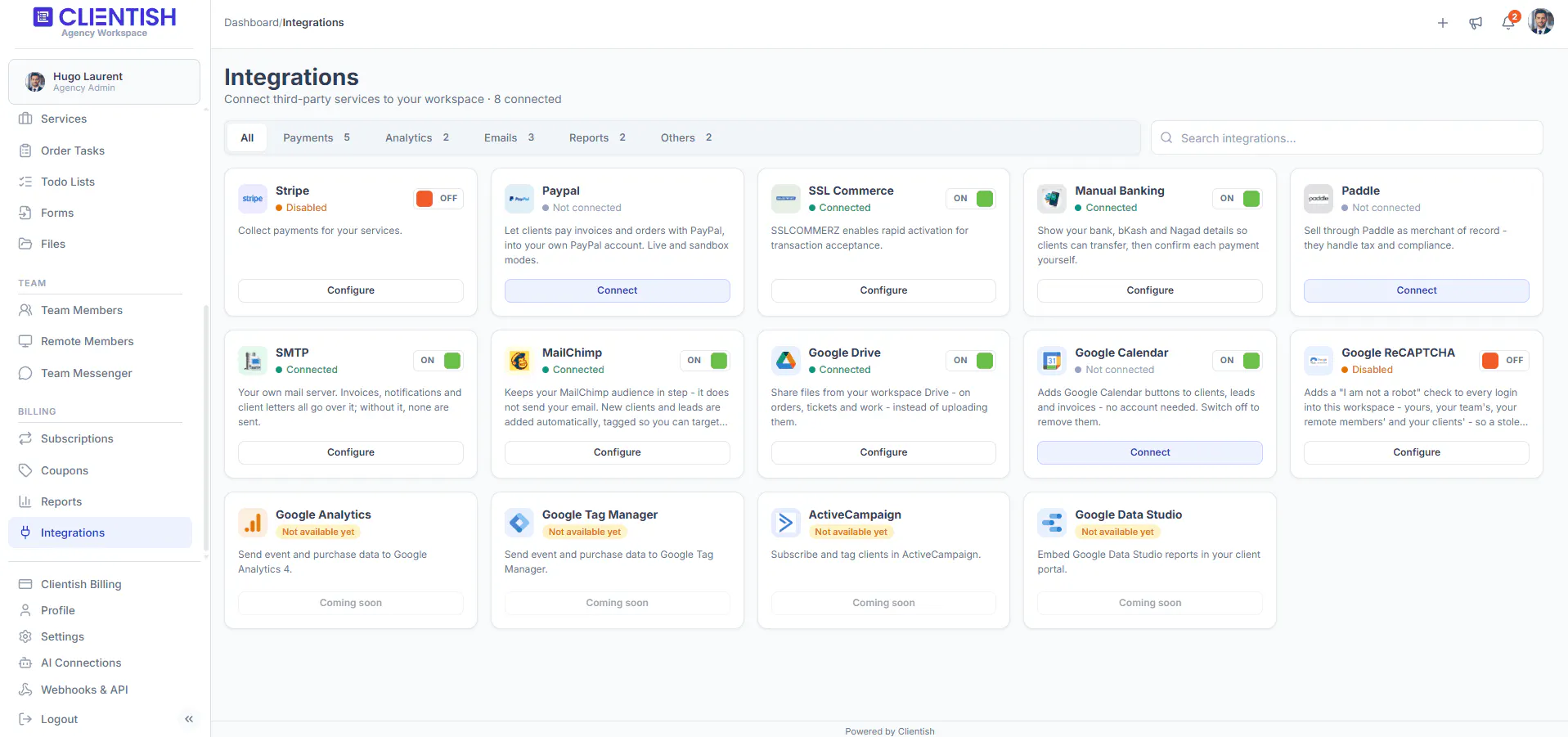The width and height of the screenshot is (1568, 737).
Task: Click Connect on the Paypal card
Action: [617, 290]
